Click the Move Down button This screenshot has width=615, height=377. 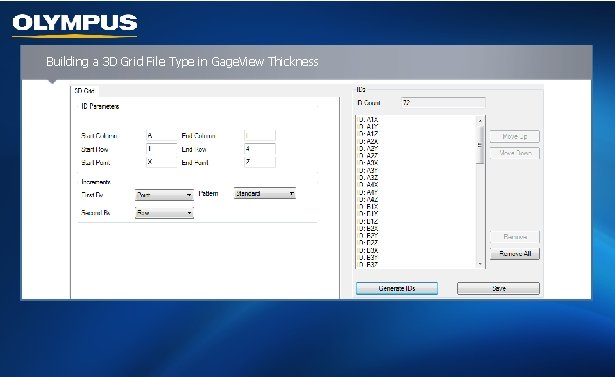pyautogui.click(x=515, y=153)
